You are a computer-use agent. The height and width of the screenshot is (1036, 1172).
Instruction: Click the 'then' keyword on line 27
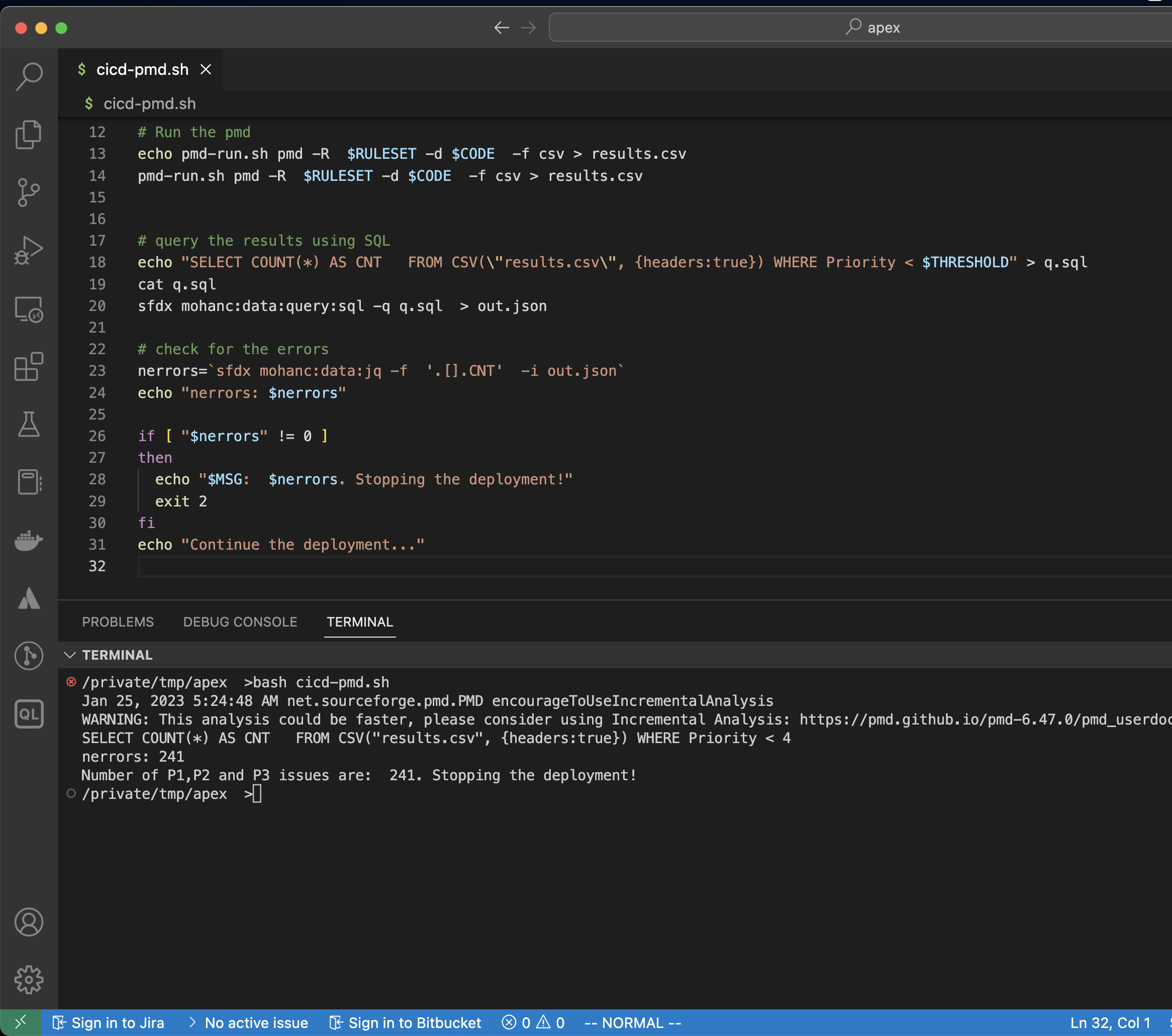155,458
